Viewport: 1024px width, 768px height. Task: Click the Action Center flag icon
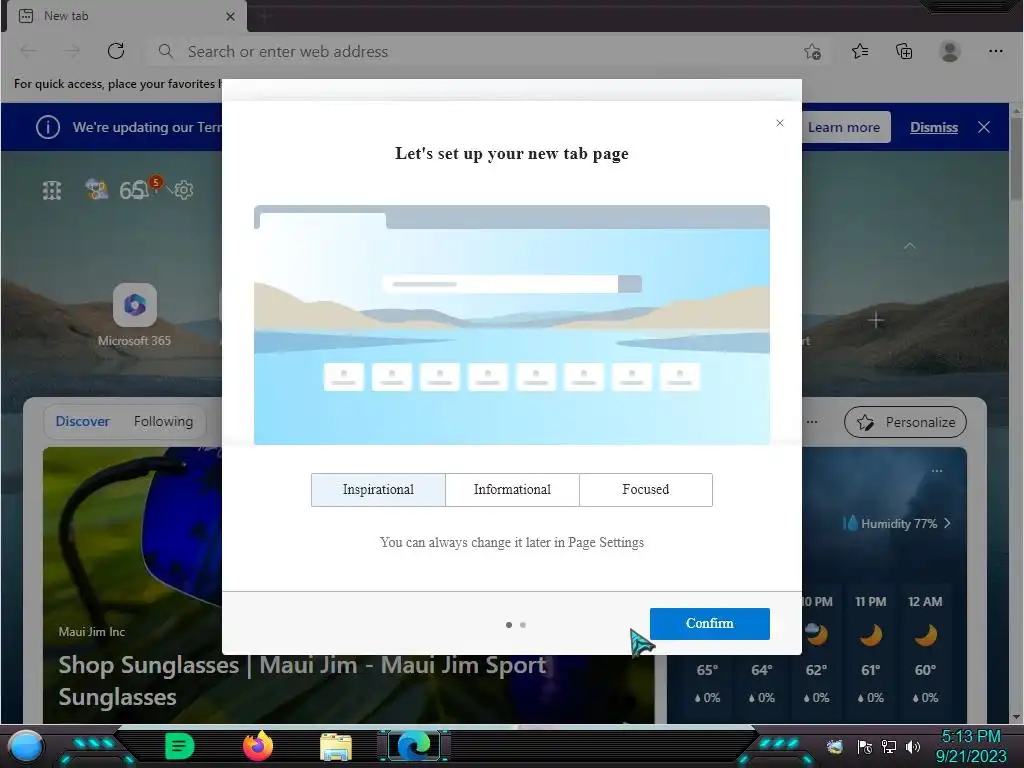[865, 746]
